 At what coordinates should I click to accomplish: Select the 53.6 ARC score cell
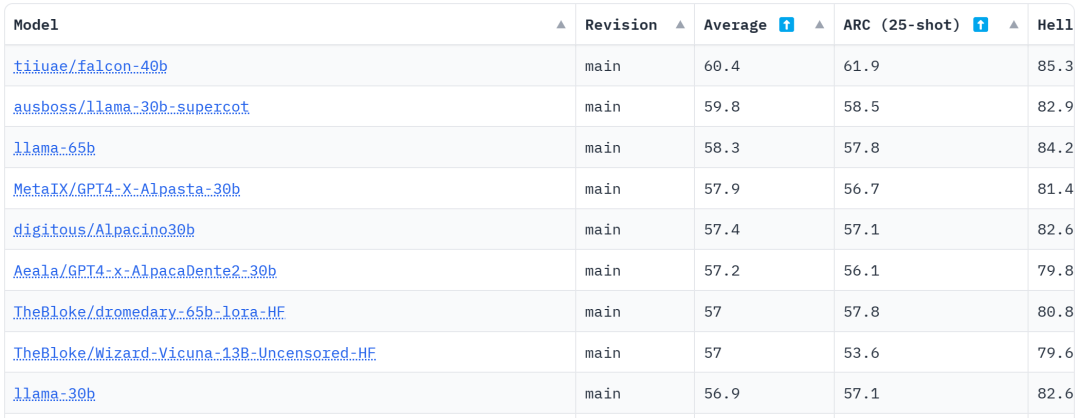click(931, 353)
